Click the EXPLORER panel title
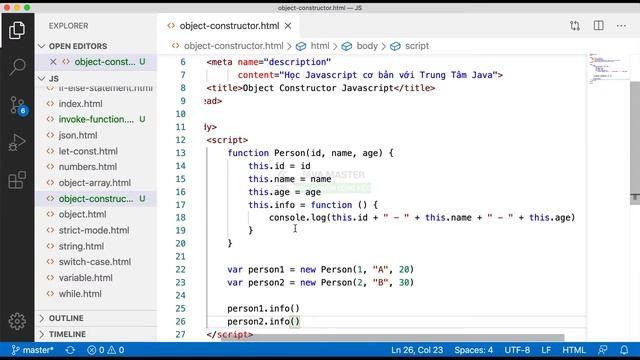 tap(68, 26)
